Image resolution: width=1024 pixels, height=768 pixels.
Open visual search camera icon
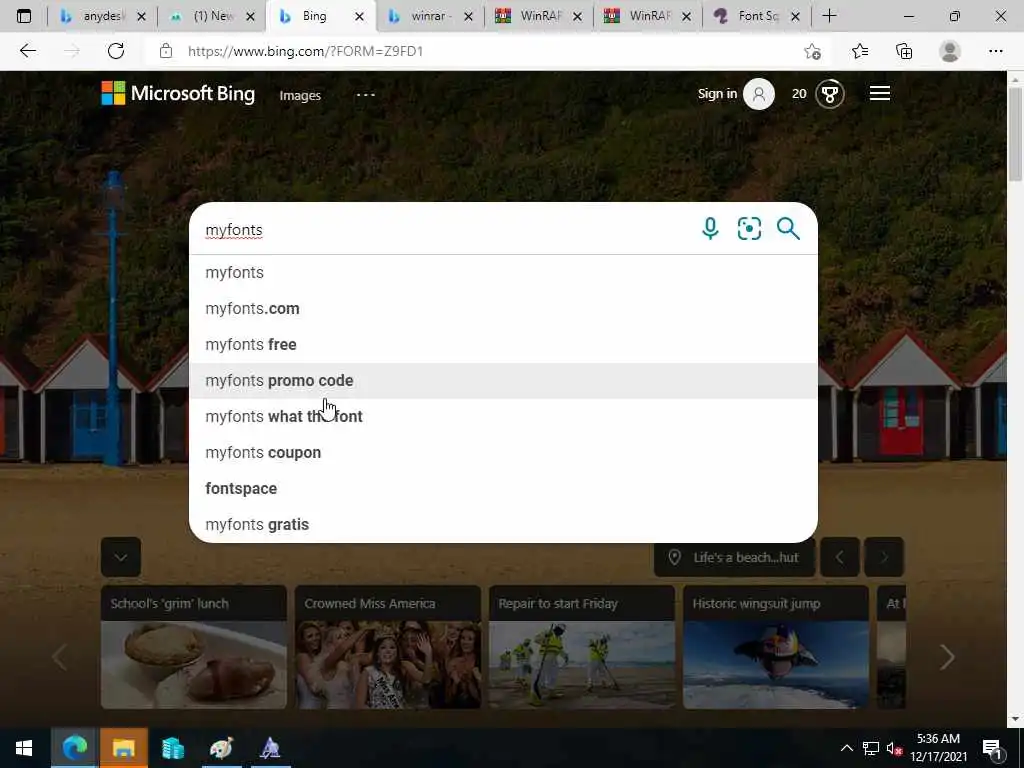[x=749, y=229]
